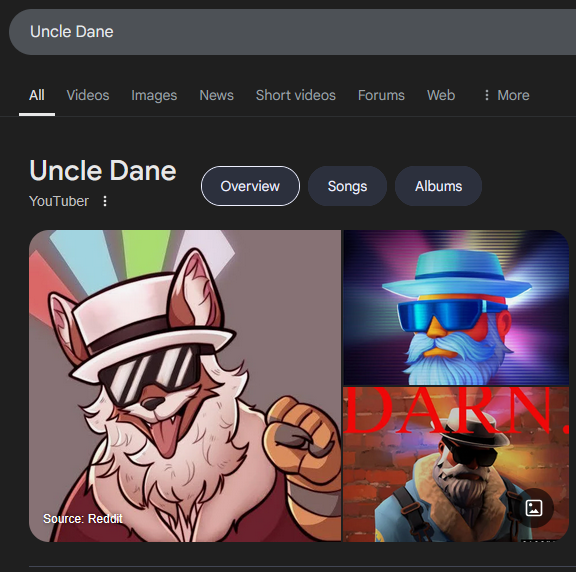Select the Songs chip
This screenshot has height=572, width=576.
coord(347,186)
